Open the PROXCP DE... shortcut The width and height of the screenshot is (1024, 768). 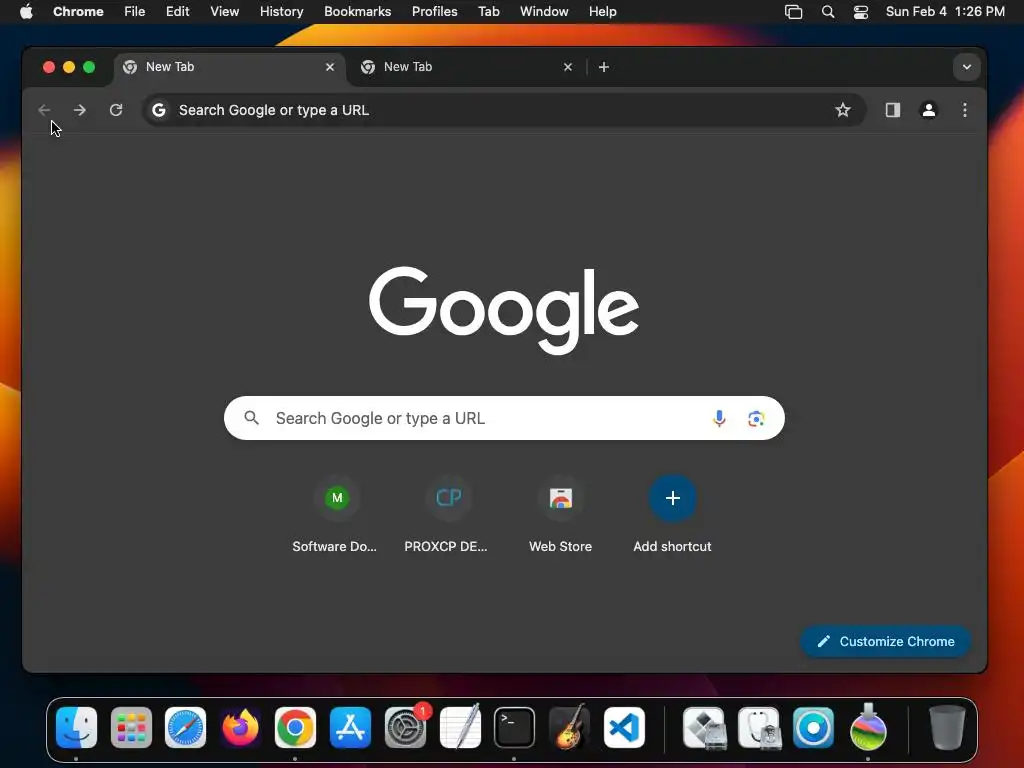click(447, 515)
